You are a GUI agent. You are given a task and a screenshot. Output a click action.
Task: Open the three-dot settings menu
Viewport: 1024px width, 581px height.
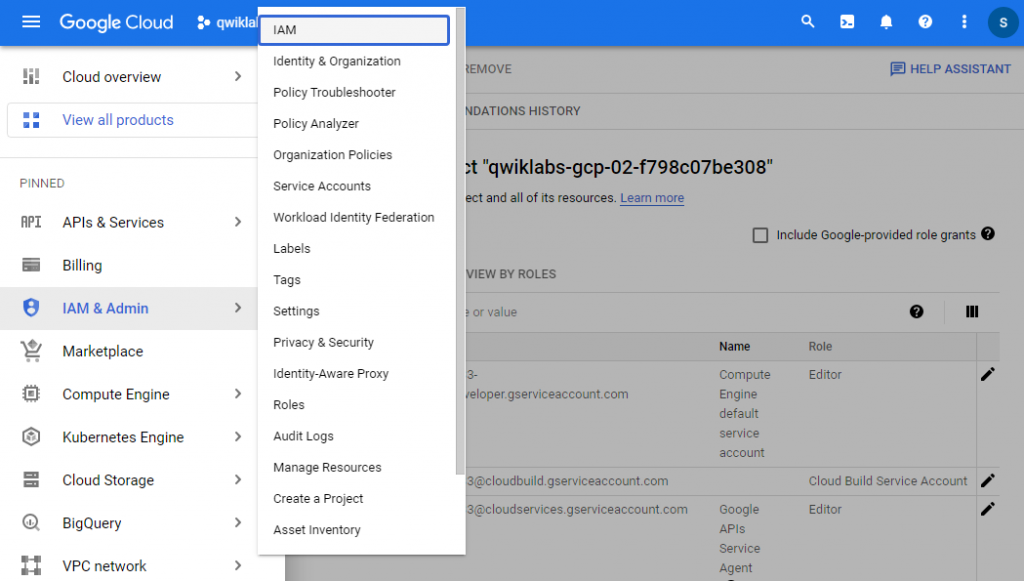(964, 22)
